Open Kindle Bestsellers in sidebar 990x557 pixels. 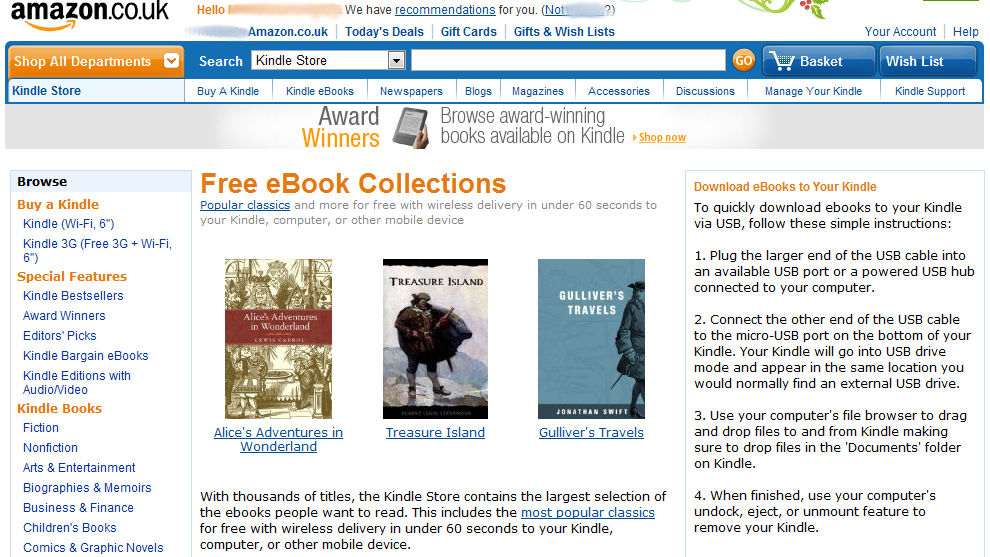click(73, 296)
